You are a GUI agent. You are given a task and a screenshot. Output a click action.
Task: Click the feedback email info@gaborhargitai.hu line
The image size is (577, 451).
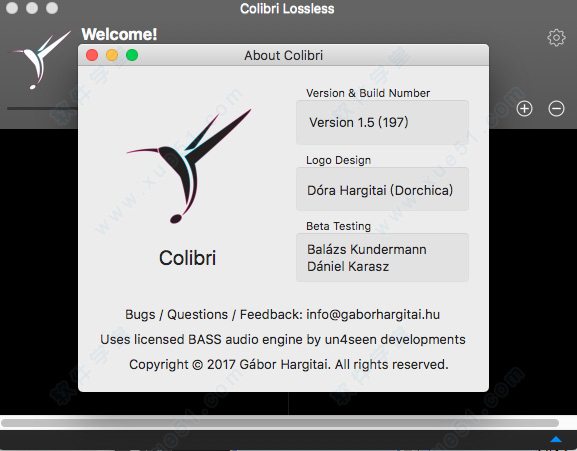(282, 315)
